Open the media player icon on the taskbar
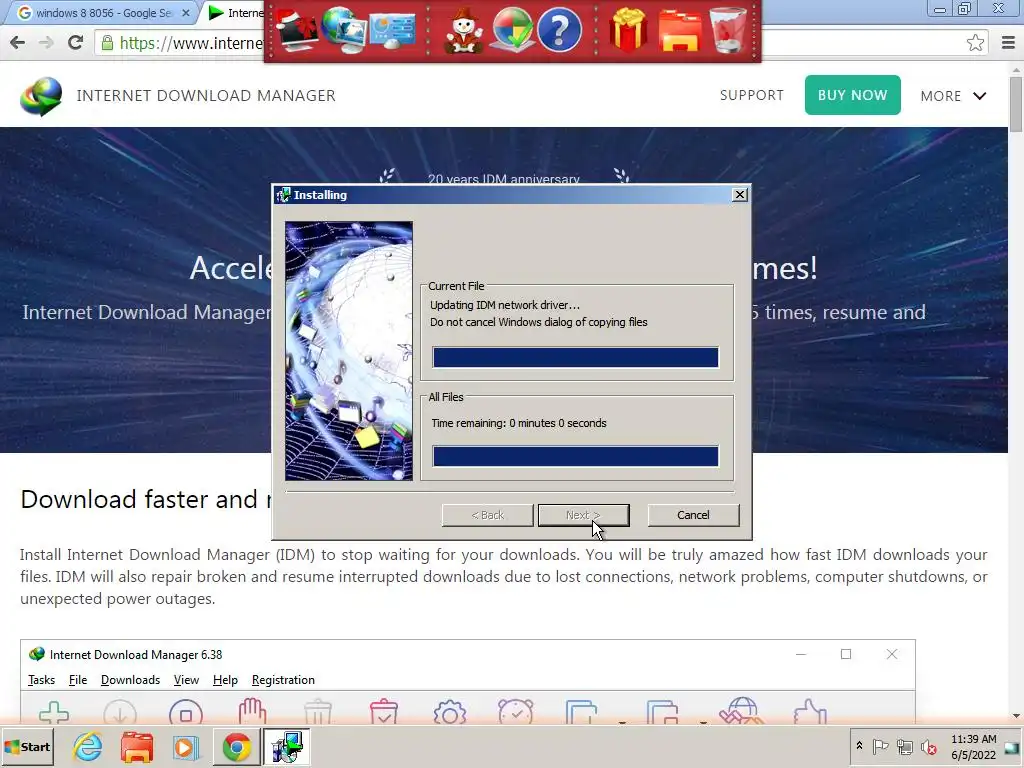The height and width of the screenshot is (768, 1024). (x=186, y=747)
